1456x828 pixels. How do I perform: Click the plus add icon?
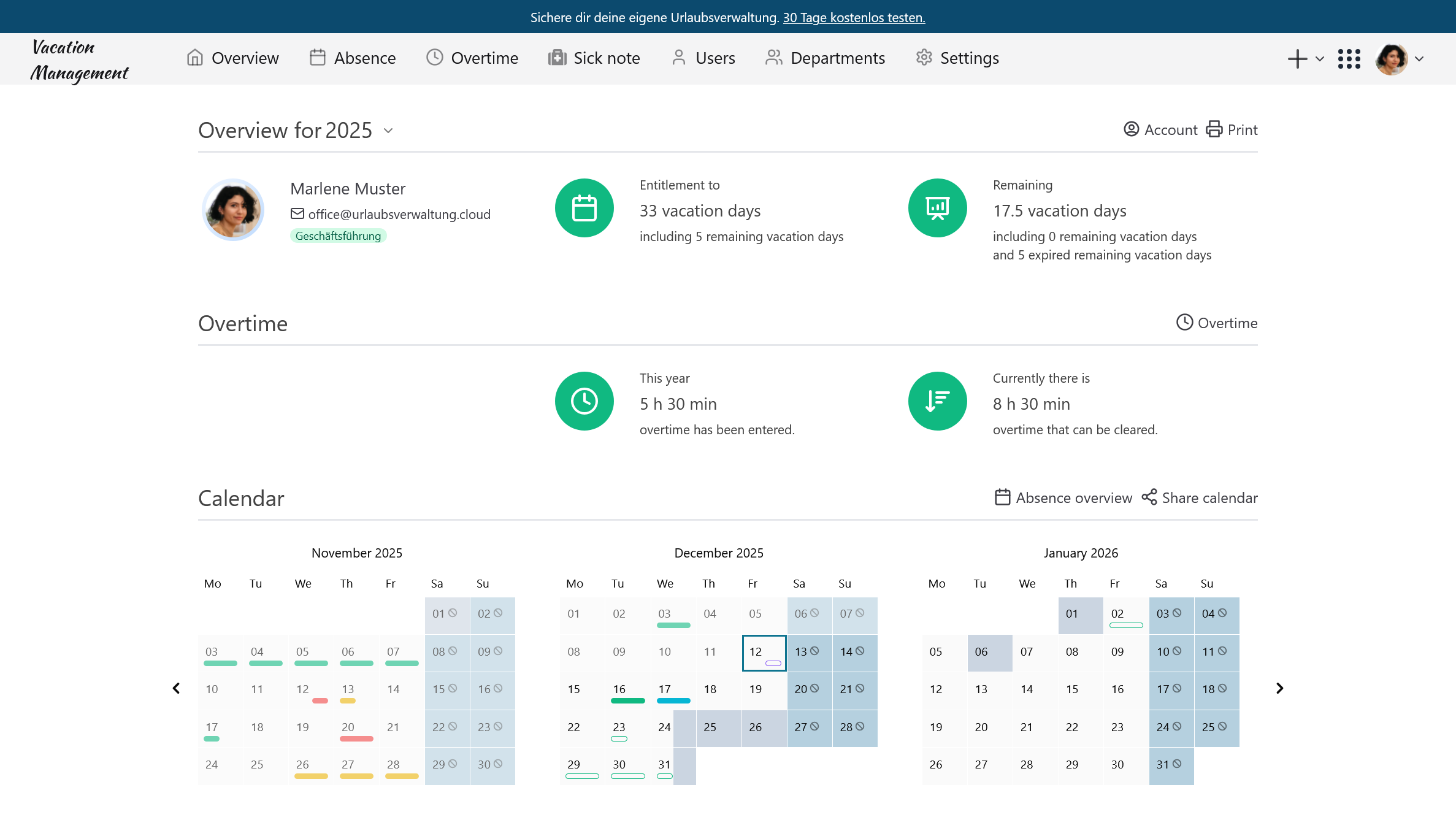click(1297, 59)
